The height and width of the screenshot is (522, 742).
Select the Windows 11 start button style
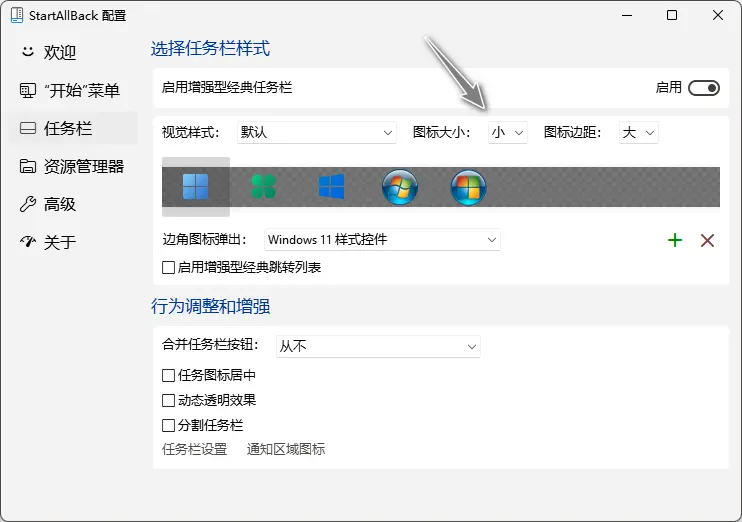click(x=195, y=186)
